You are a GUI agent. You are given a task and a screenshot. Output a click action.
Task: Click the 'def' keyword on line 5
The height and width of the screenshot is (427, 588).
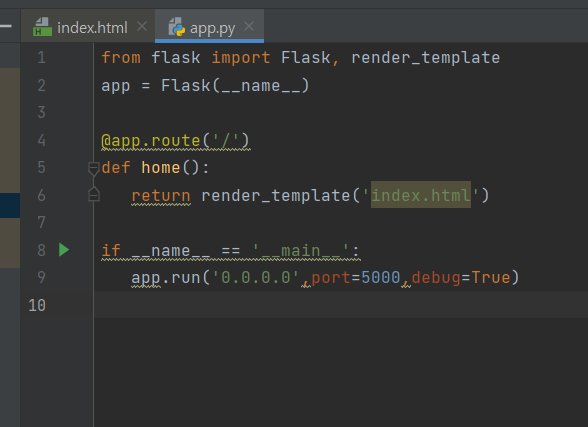pyautogui.click(x=116, y=168)
